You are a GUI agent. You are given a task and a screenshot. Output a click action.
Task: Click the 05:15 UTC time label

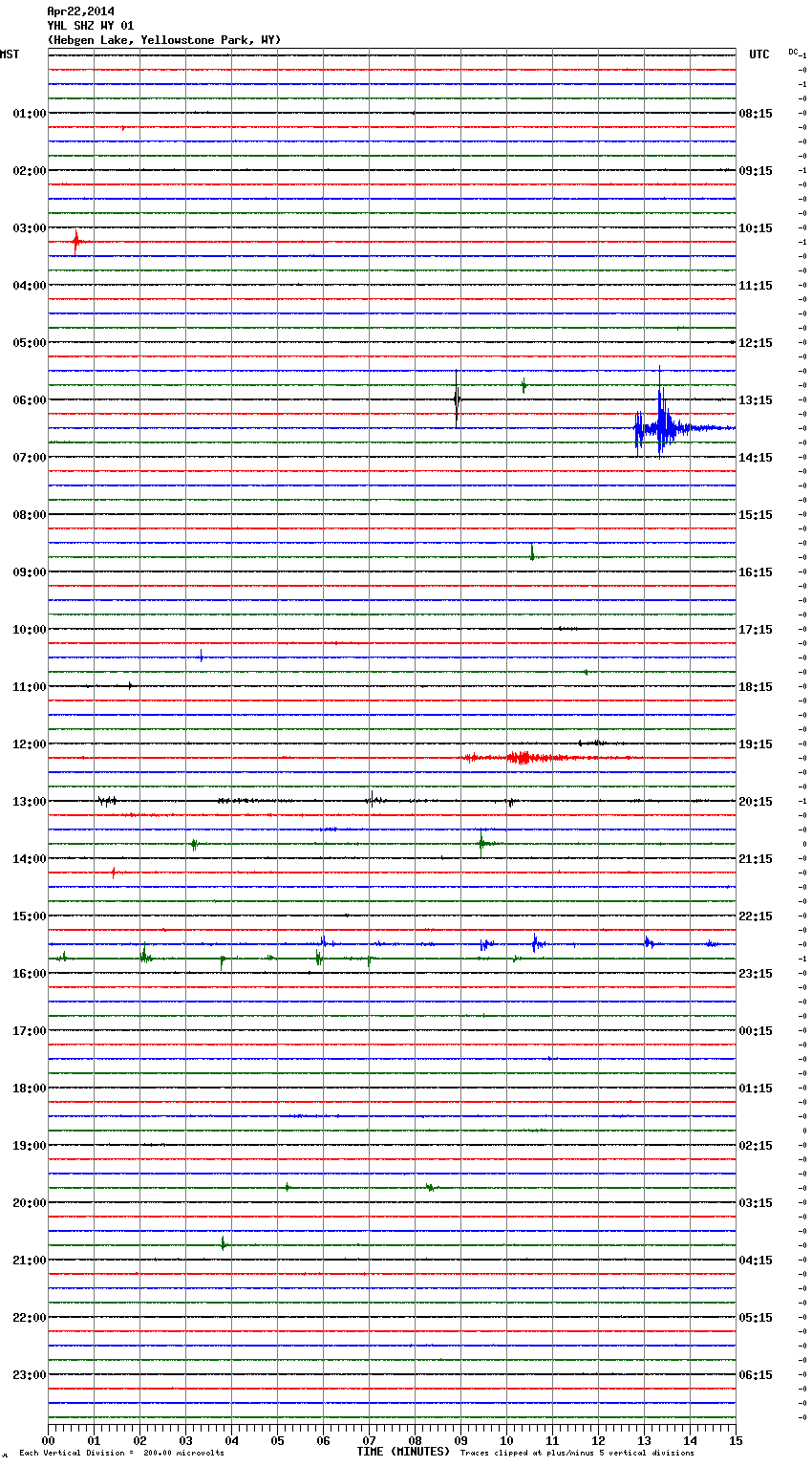(x=756, y=1318)
